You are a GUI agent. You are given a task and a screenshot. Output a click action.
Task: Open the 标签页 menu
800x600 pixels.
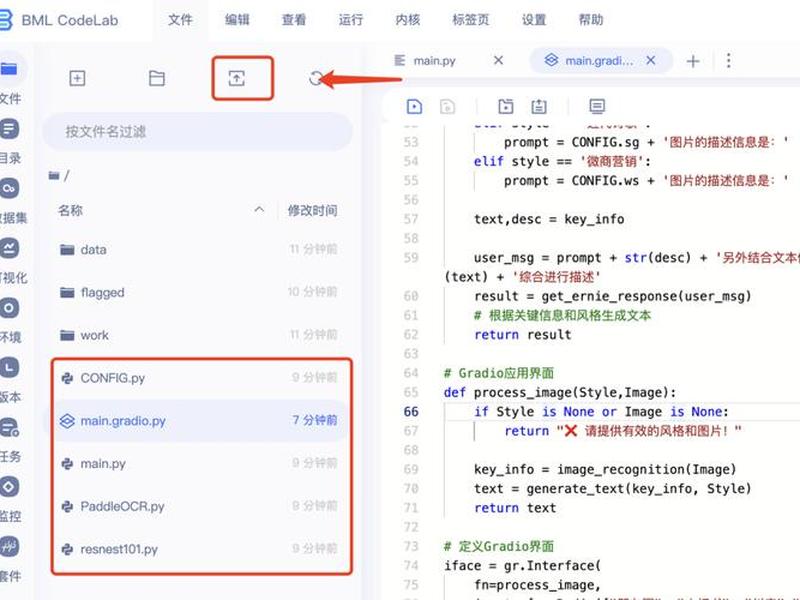click(470, 20)
